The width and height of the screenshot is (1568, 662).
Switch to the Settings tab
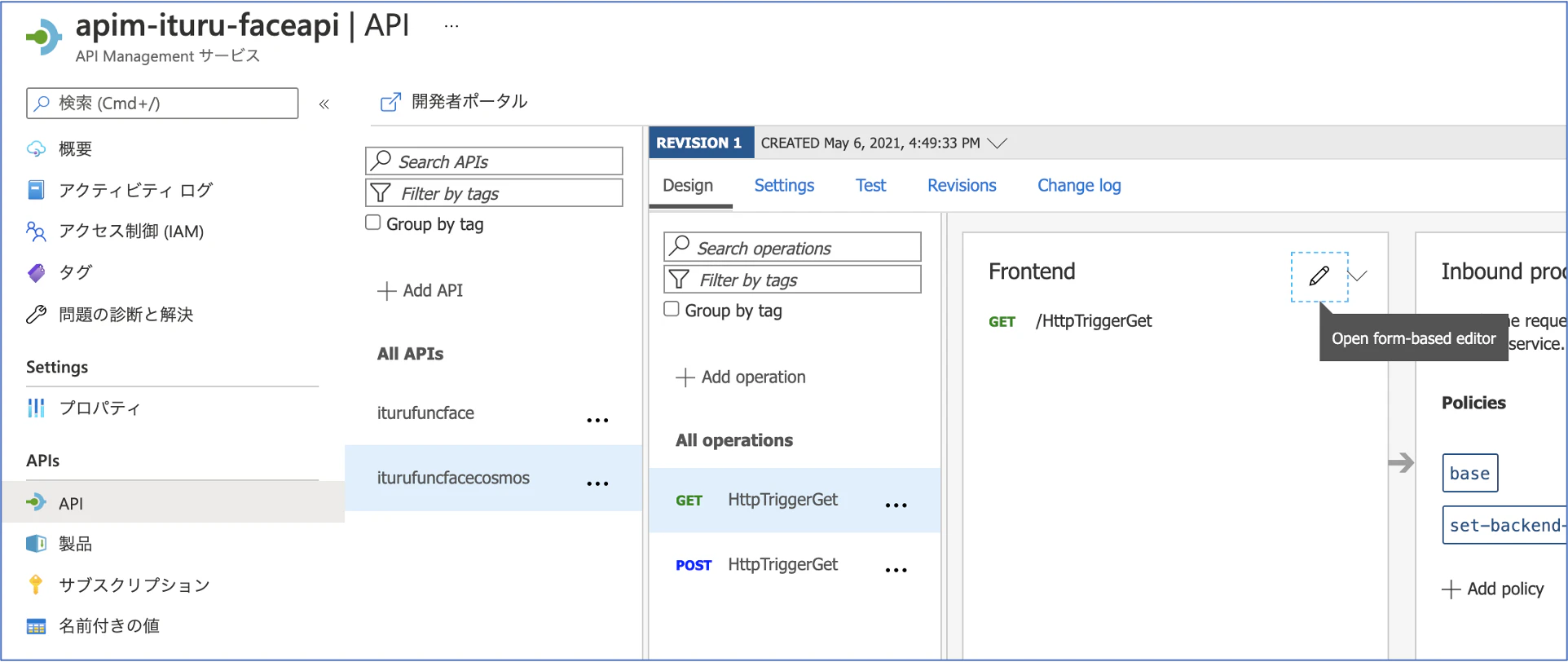pos(784,186)
